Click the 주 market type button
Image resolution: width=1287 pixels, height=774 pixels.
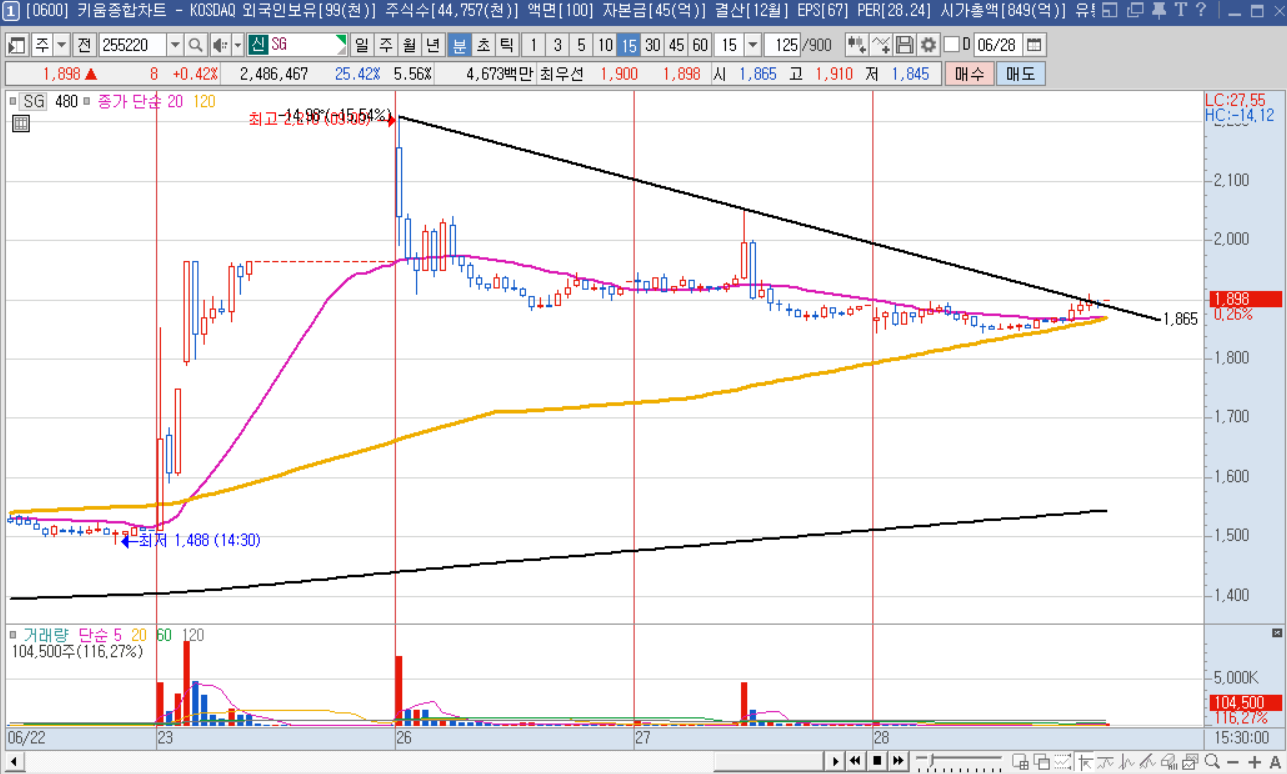click(x=42, y=46)
